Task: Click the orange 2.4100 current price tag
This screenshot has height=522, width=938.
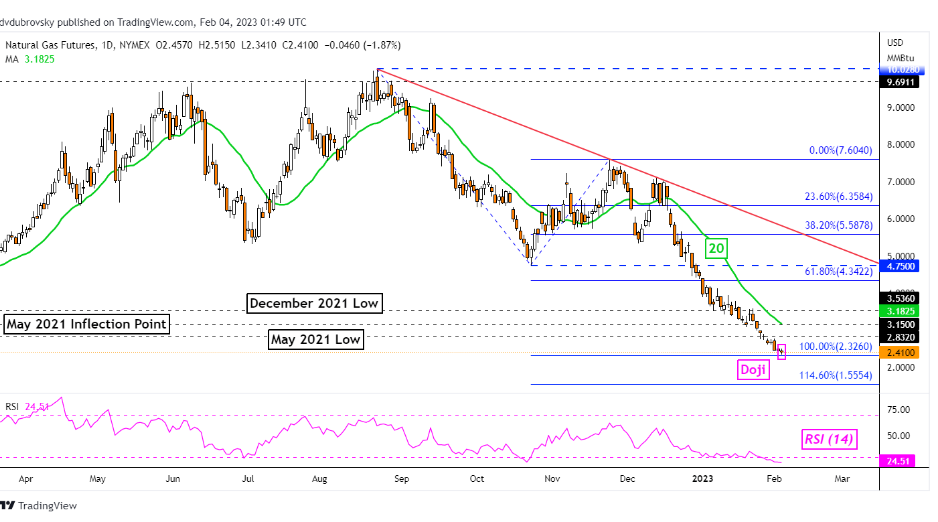Action: click(x=899, y=353)
